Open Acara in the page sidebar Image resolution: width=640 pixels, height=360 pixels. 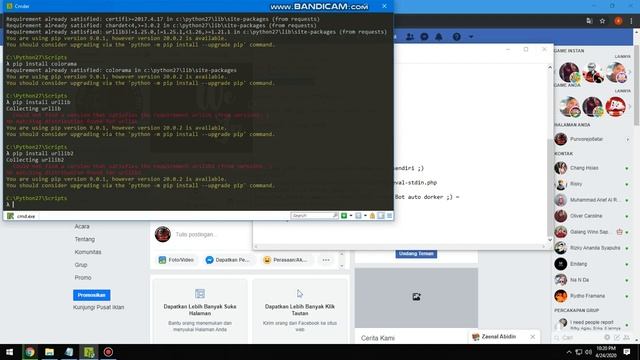point(82,226)
